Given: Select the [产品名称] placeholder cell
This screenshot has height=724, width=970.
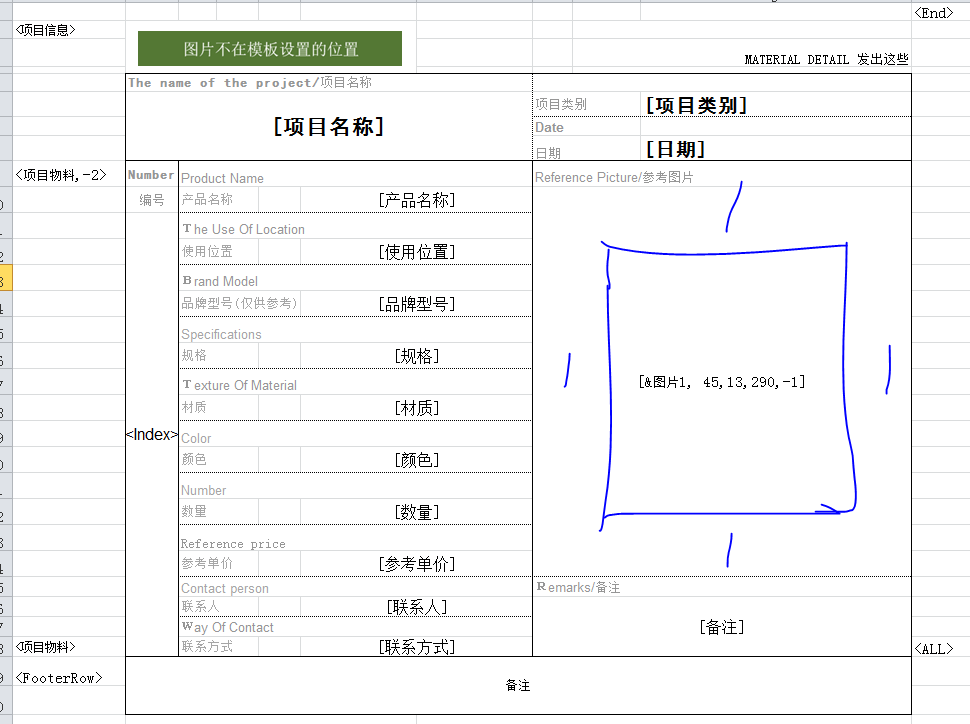Looking at the screenshot, I should 416,200.
